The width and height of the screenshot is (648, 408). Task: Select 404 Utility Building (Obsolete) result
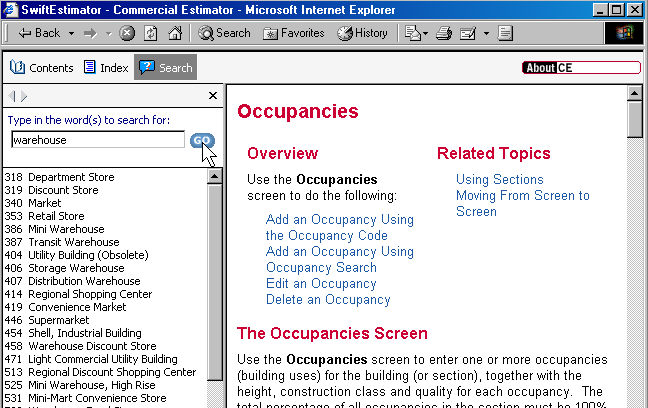(76, 255)
